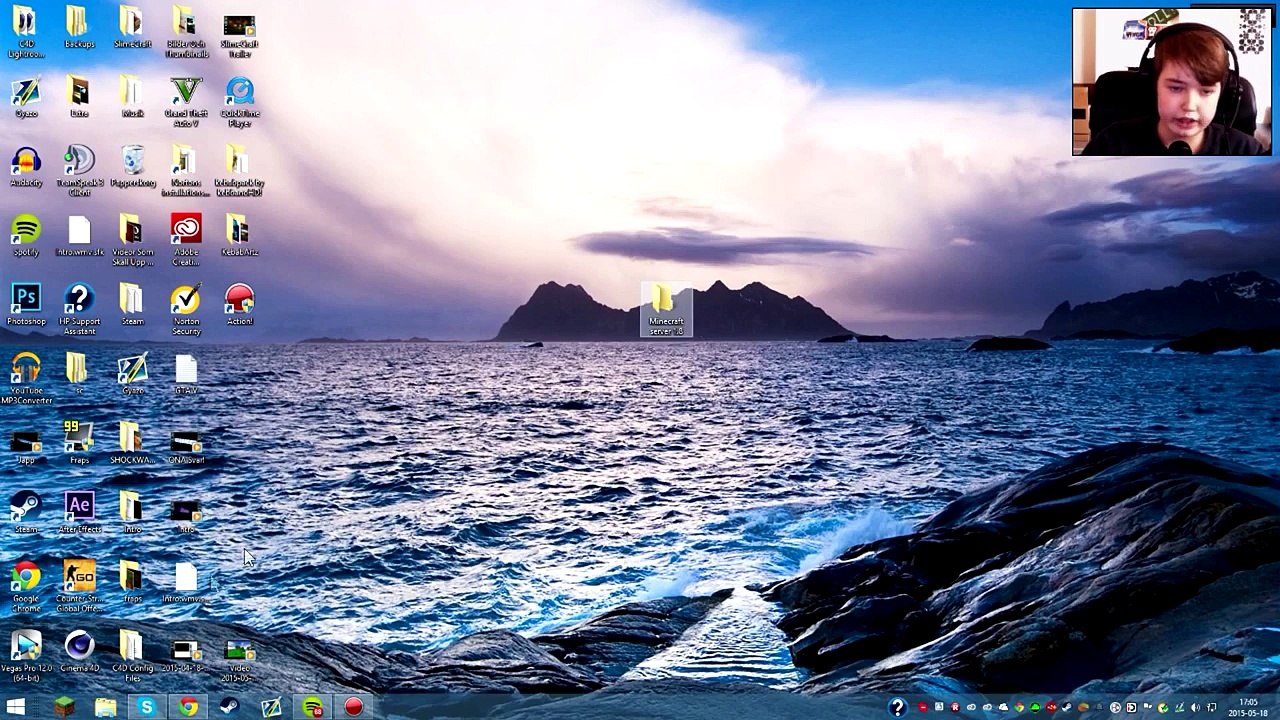Screen dimensions: 1280x720
Task: Open Spotify from the taskbar
Action: (x=312, y=707)
